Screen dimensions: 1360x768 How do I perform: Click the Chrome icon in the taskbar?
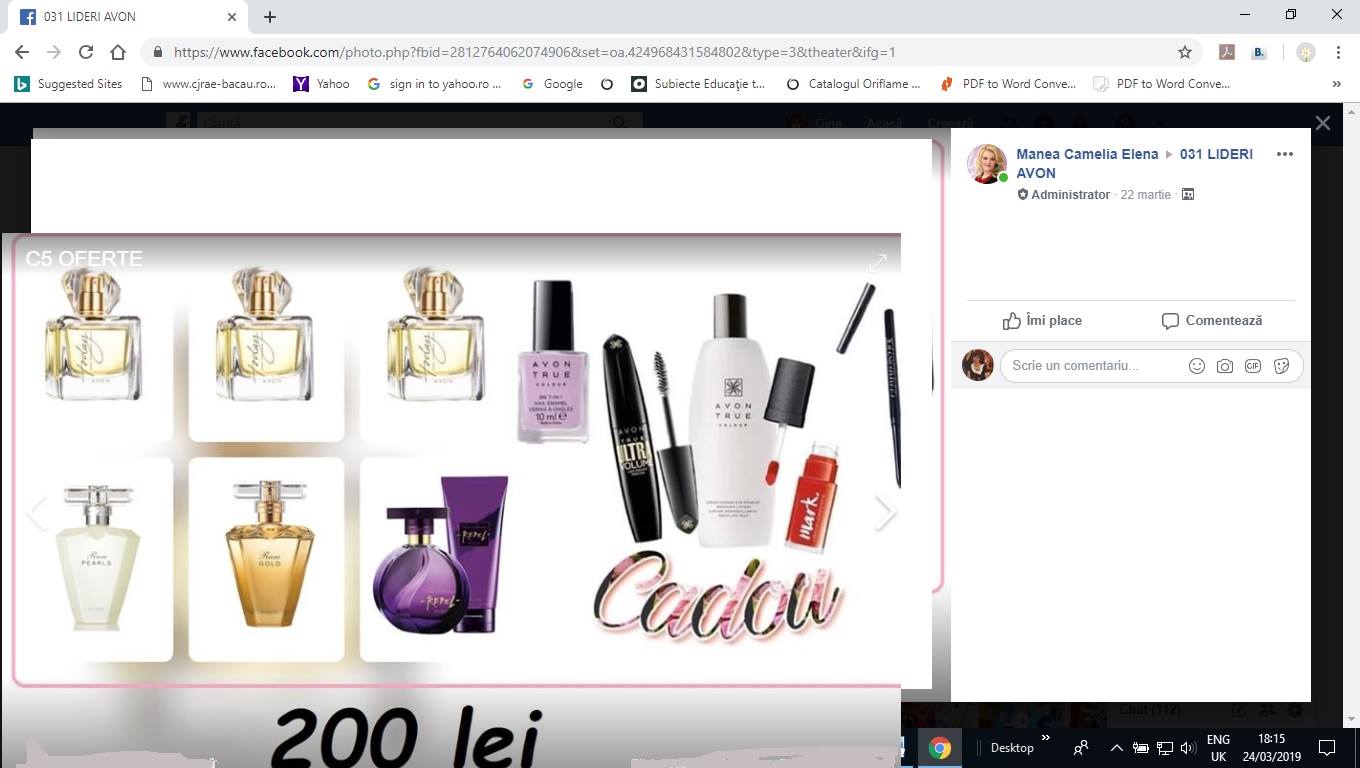click(939, 748)
